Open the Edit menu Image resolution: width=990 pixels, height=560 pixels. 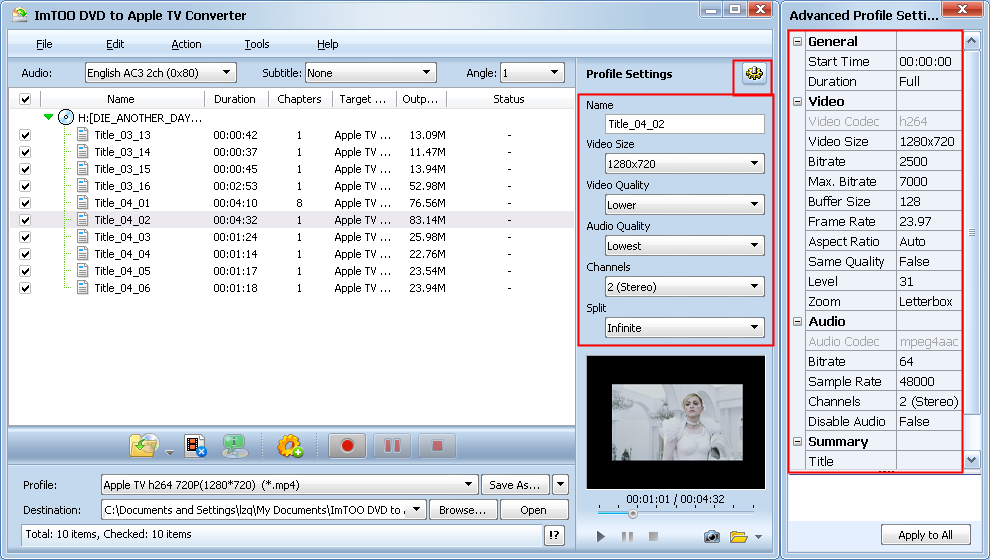[x=115, y=44]
